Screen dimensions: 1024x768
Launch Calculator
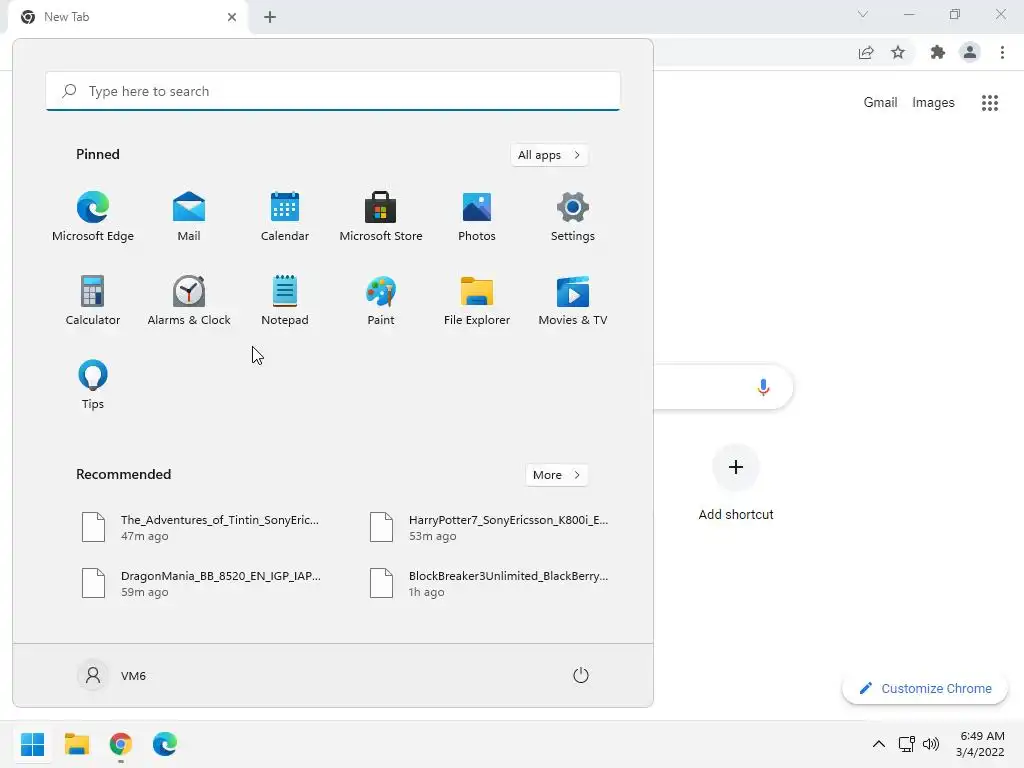(x=93, y=301)
